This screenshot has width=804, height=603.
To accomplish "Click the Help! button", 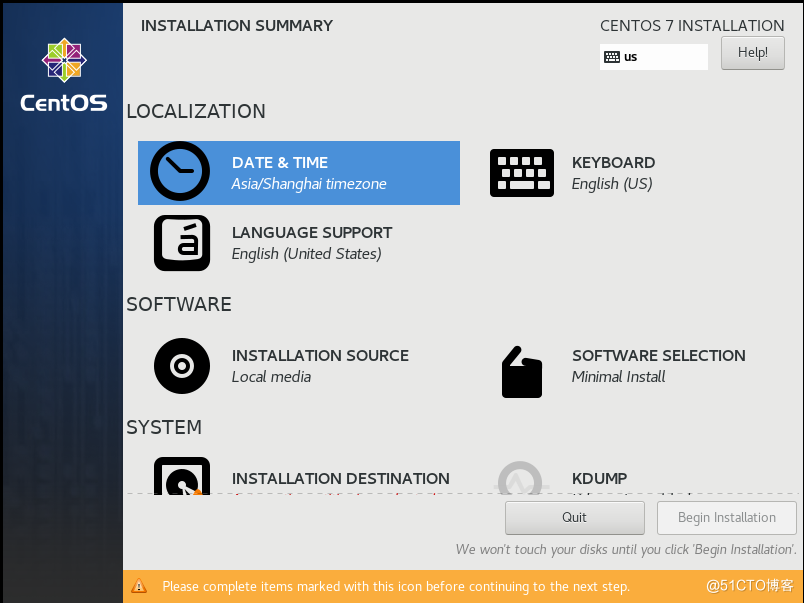I will coord(752,52).
